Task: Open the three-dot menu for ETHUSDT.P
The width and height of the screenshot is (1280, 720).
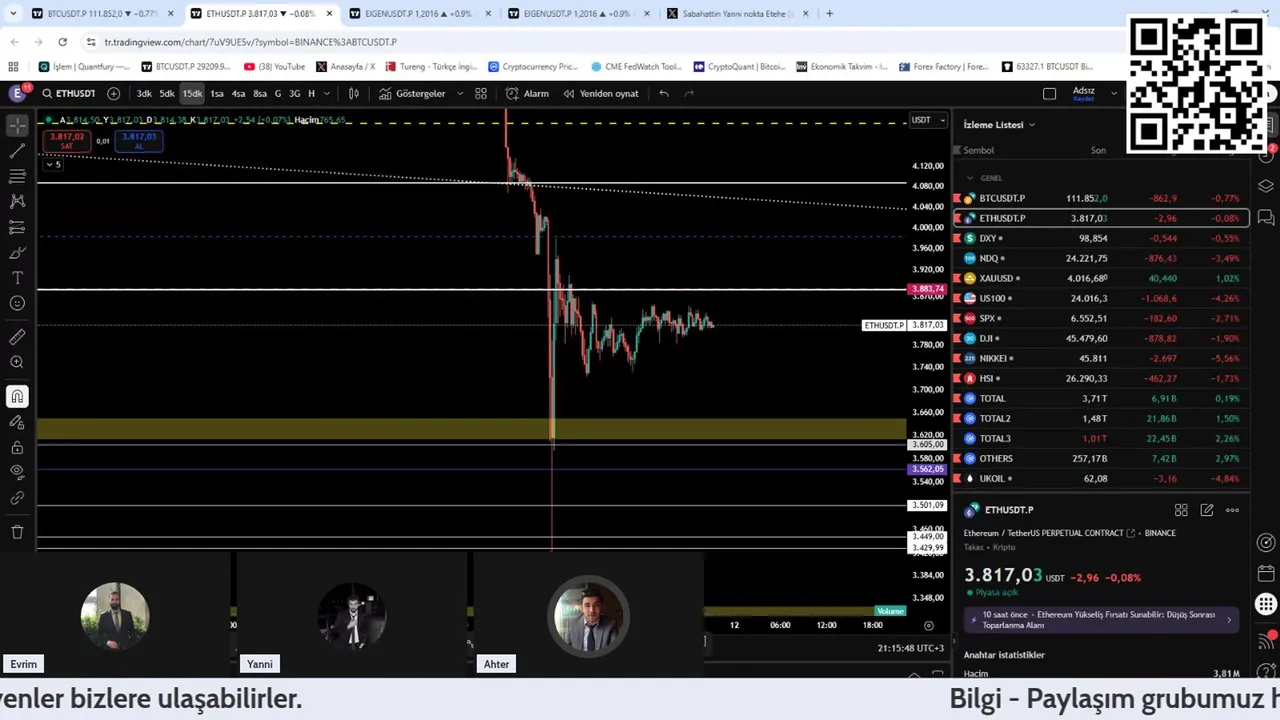Action: pos(1232,510)
